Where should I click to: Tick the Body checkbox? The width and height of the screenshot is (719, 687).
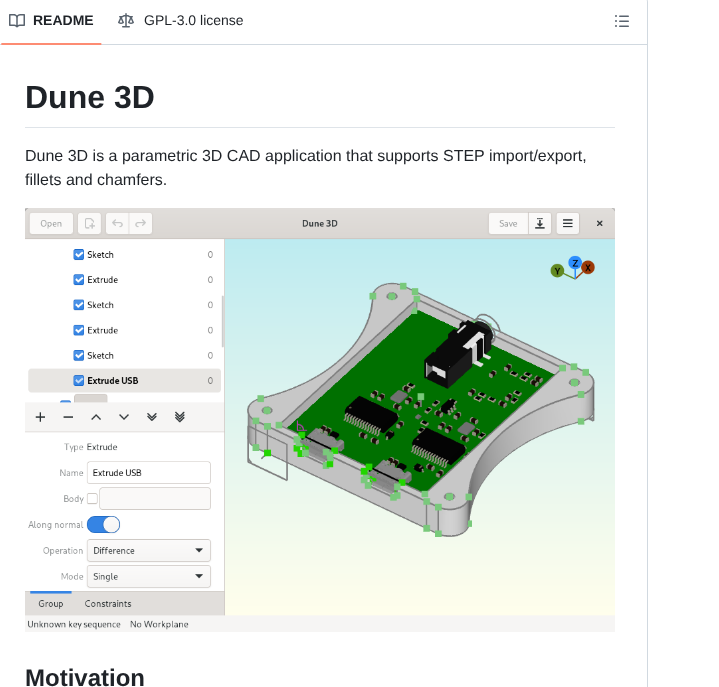click(x=92, y=499)
